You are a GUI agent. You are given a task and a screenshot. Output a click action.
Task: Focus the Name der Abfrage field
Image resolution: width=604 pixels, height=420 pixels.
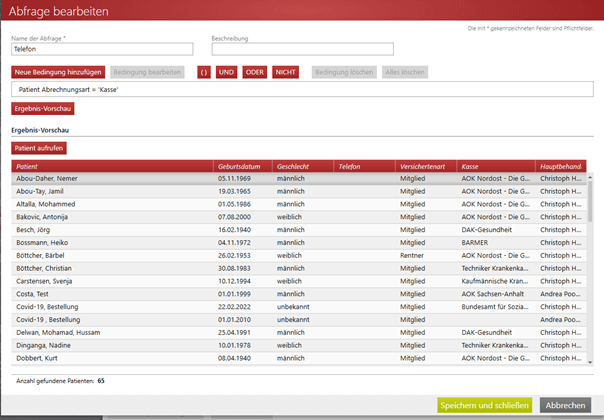(102, 49)
